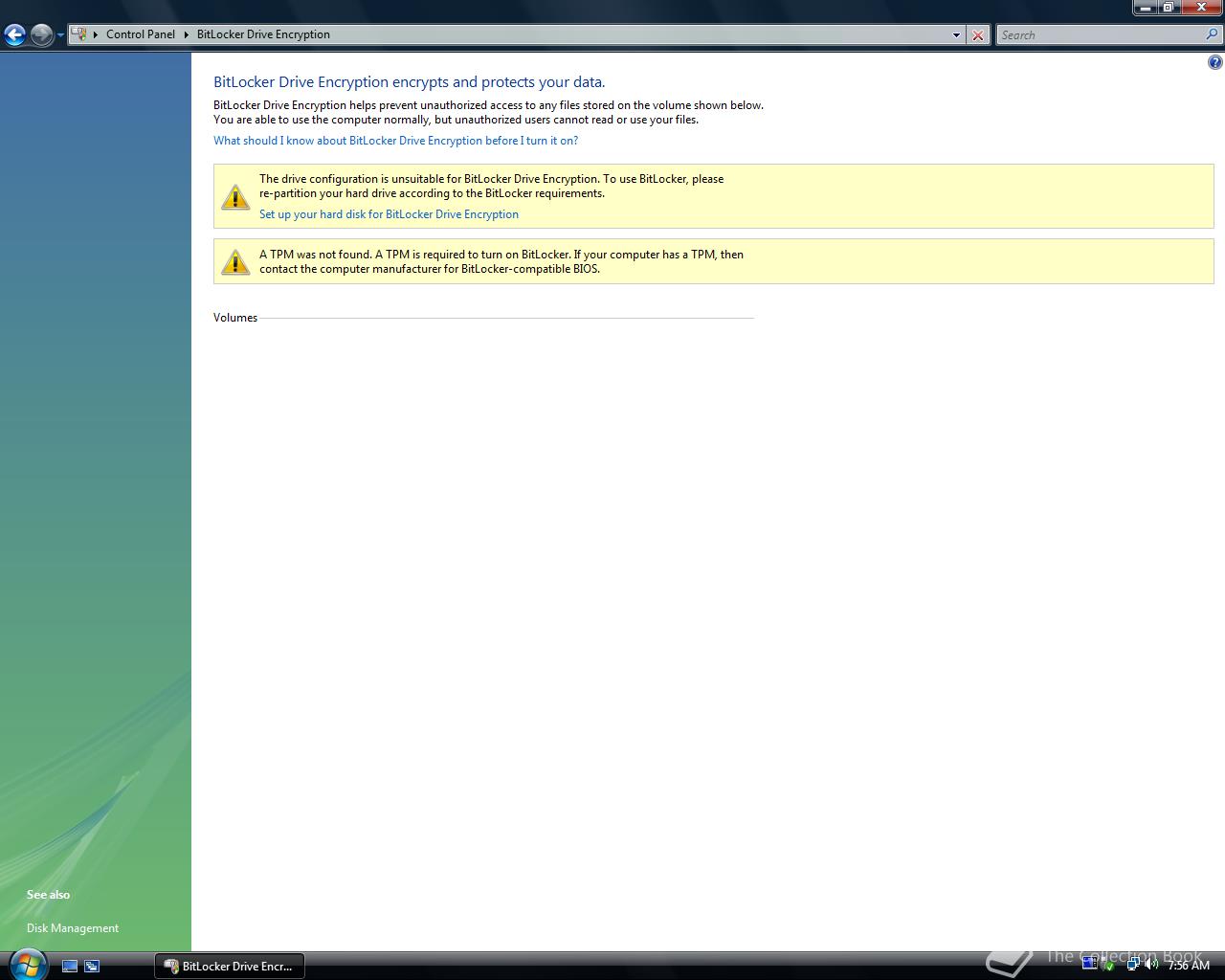Click Show Desktop in Quick Launch

[x=70, y=967]
